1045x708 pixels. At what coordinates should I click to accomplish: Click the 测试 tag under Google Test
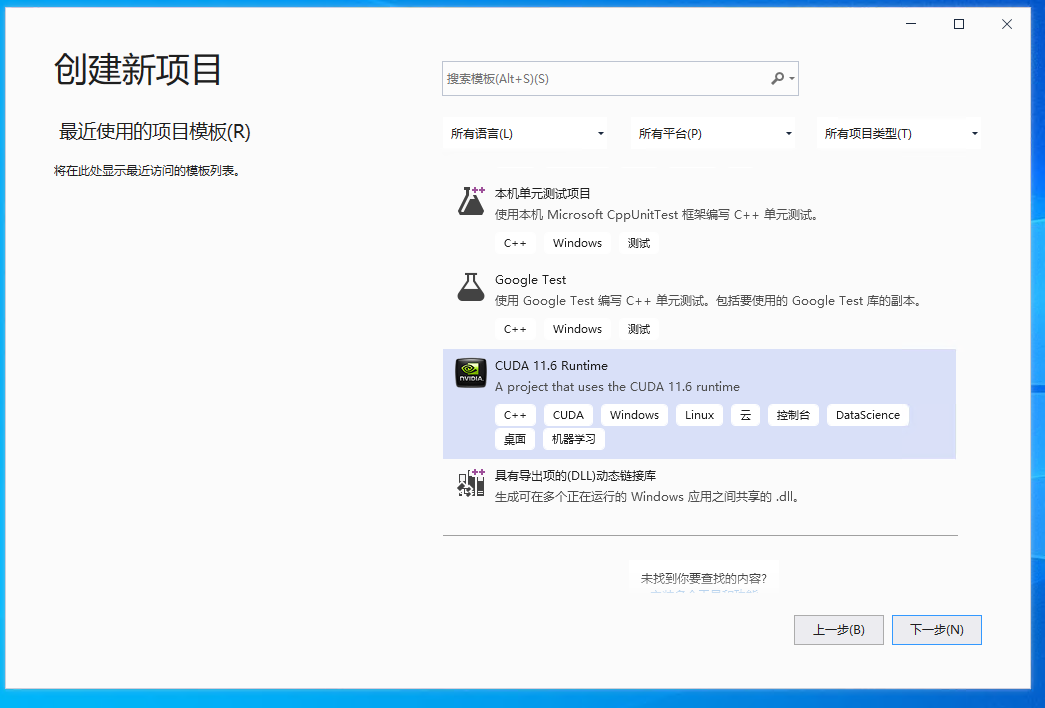point(638,329)
